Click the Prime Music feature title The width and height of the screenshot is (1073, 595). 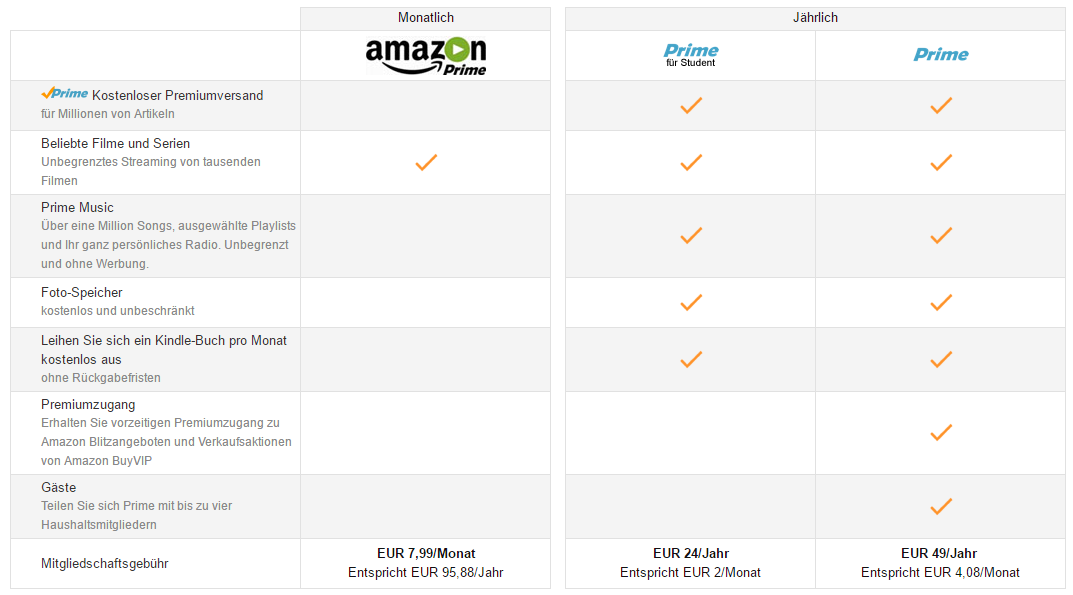click(x=77, y=207)
